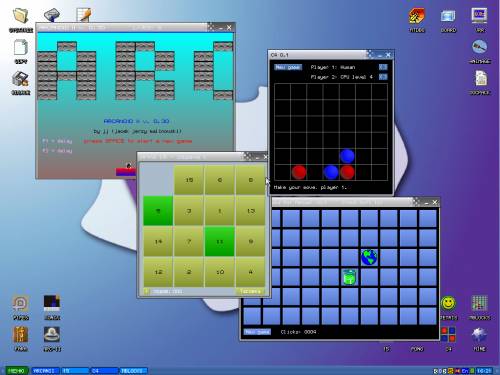Viewport: 500px width, 375px height.
Task: Switch to ARCANII task in the taskbar
Action: pos(46,371)
